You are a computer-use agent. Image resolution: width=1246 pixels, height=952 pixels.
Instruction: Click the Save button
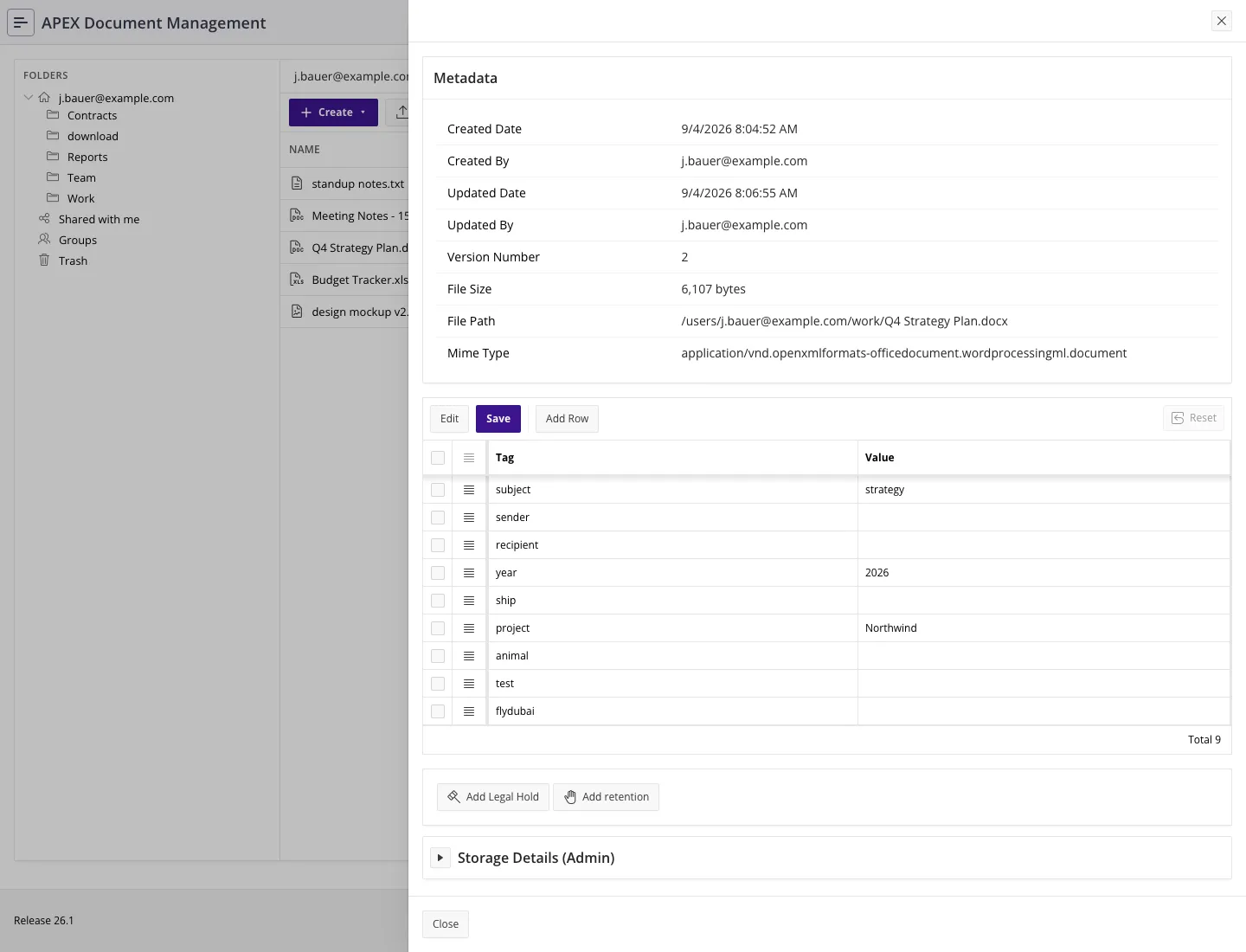point(498,419)
